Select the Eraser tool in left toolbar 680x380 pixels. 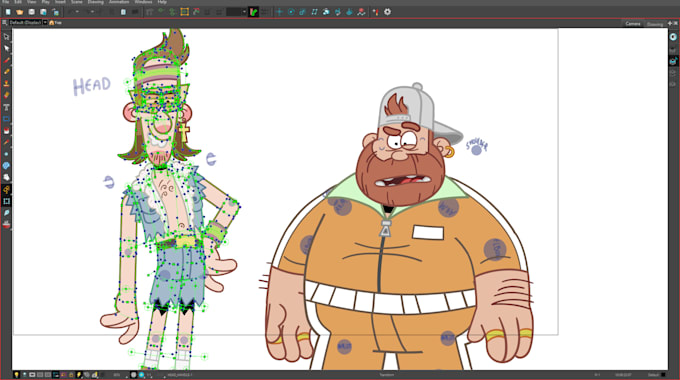6,95
